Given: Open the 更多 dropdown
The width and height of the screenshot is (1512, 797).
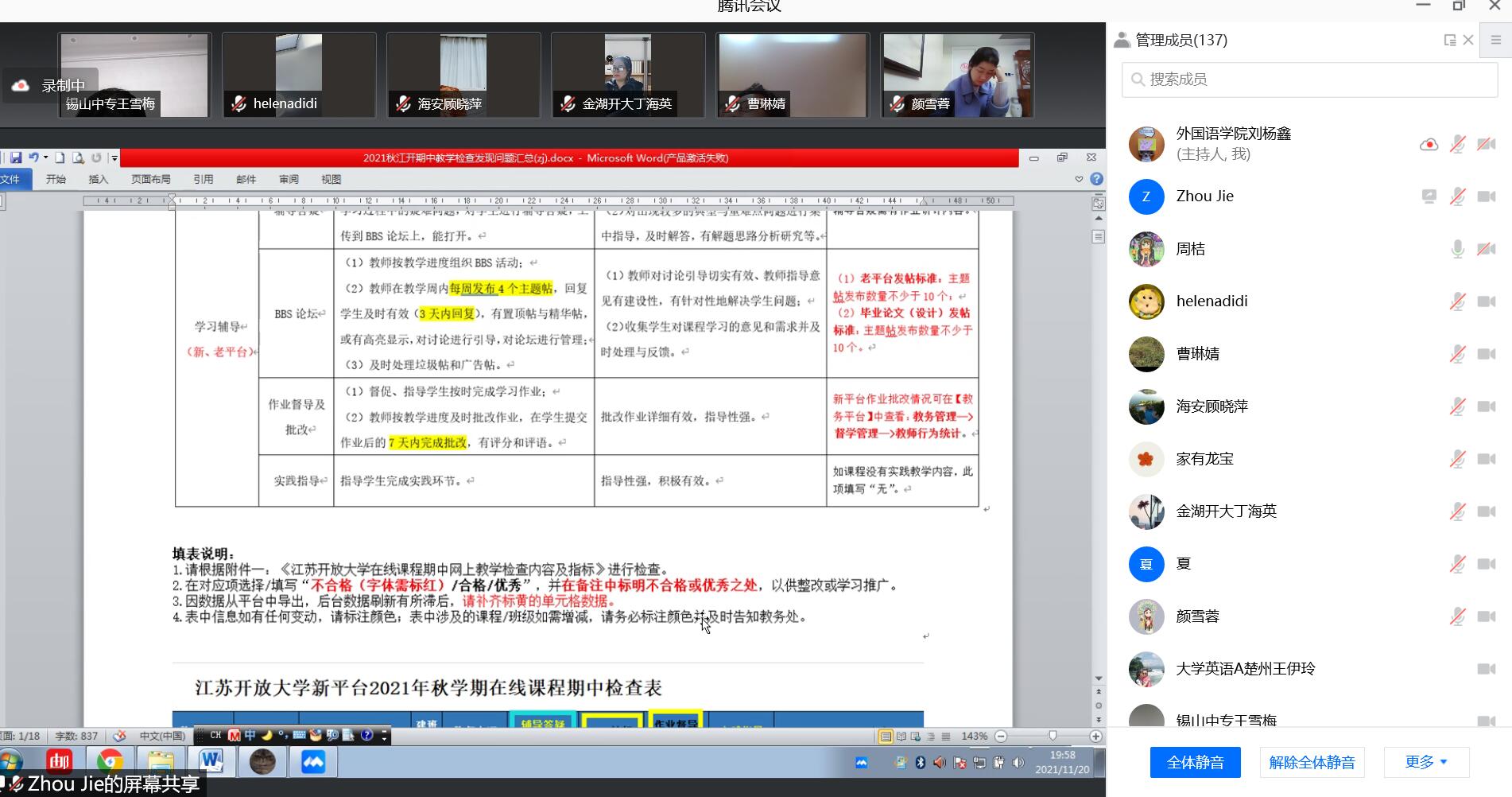Looking at the screenshot, I should click(x=1426, y=762).
